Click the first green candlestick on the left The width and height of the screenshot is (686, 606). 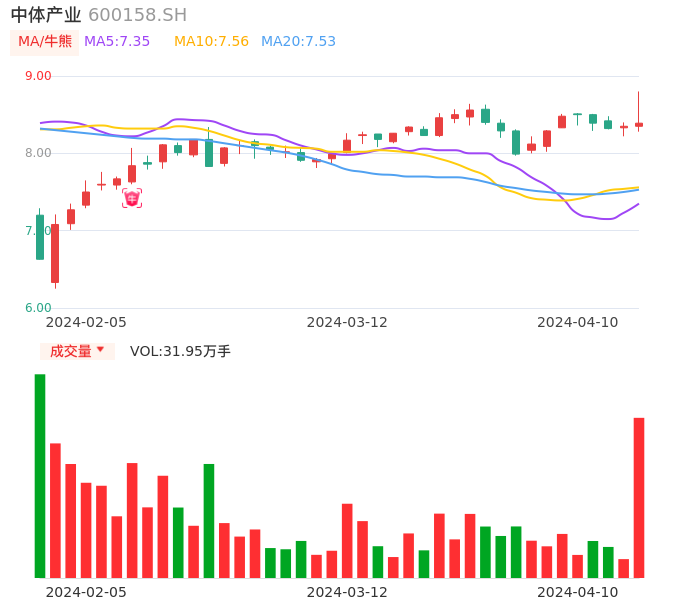pos(40,237)
